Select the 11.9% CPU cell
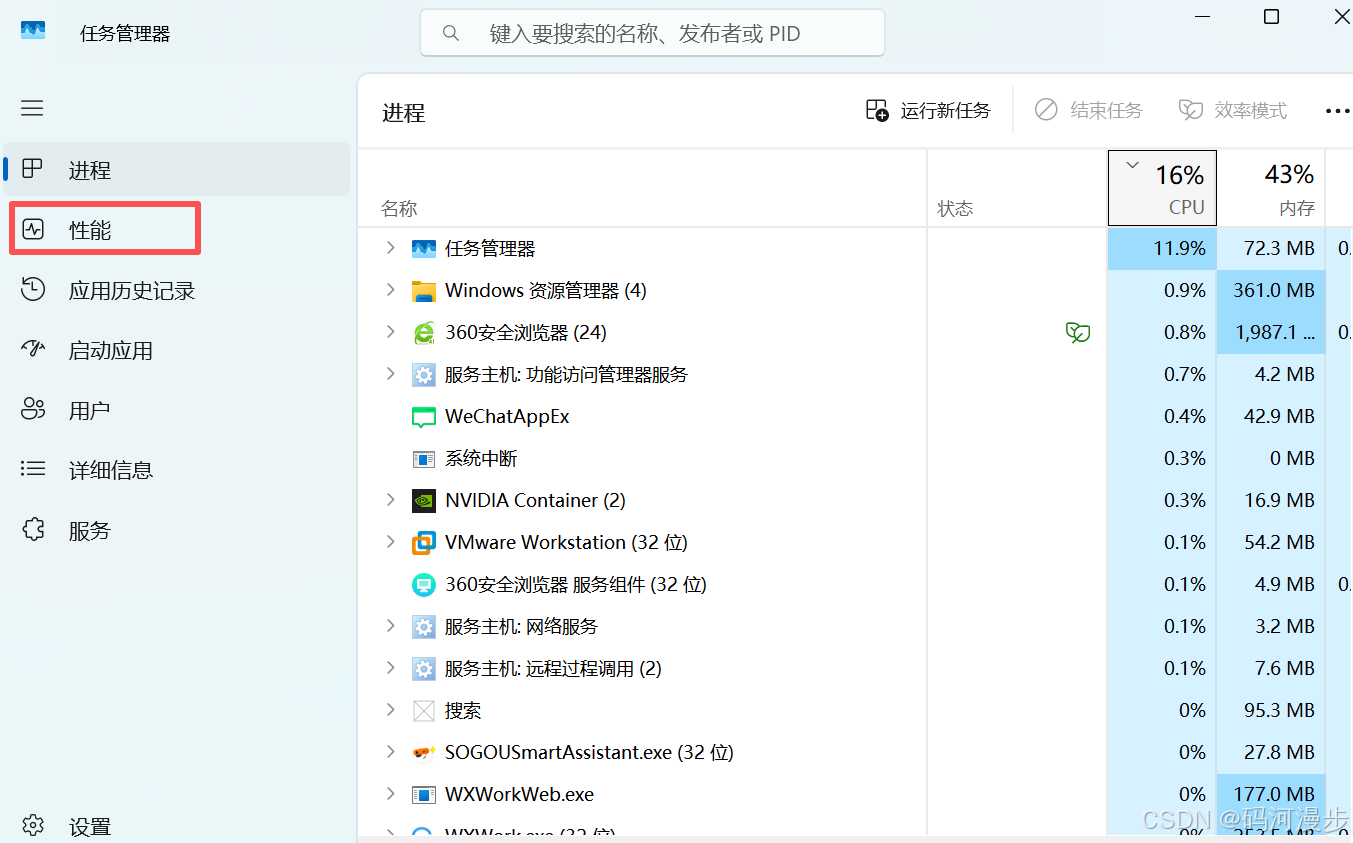 (1162, 248)
